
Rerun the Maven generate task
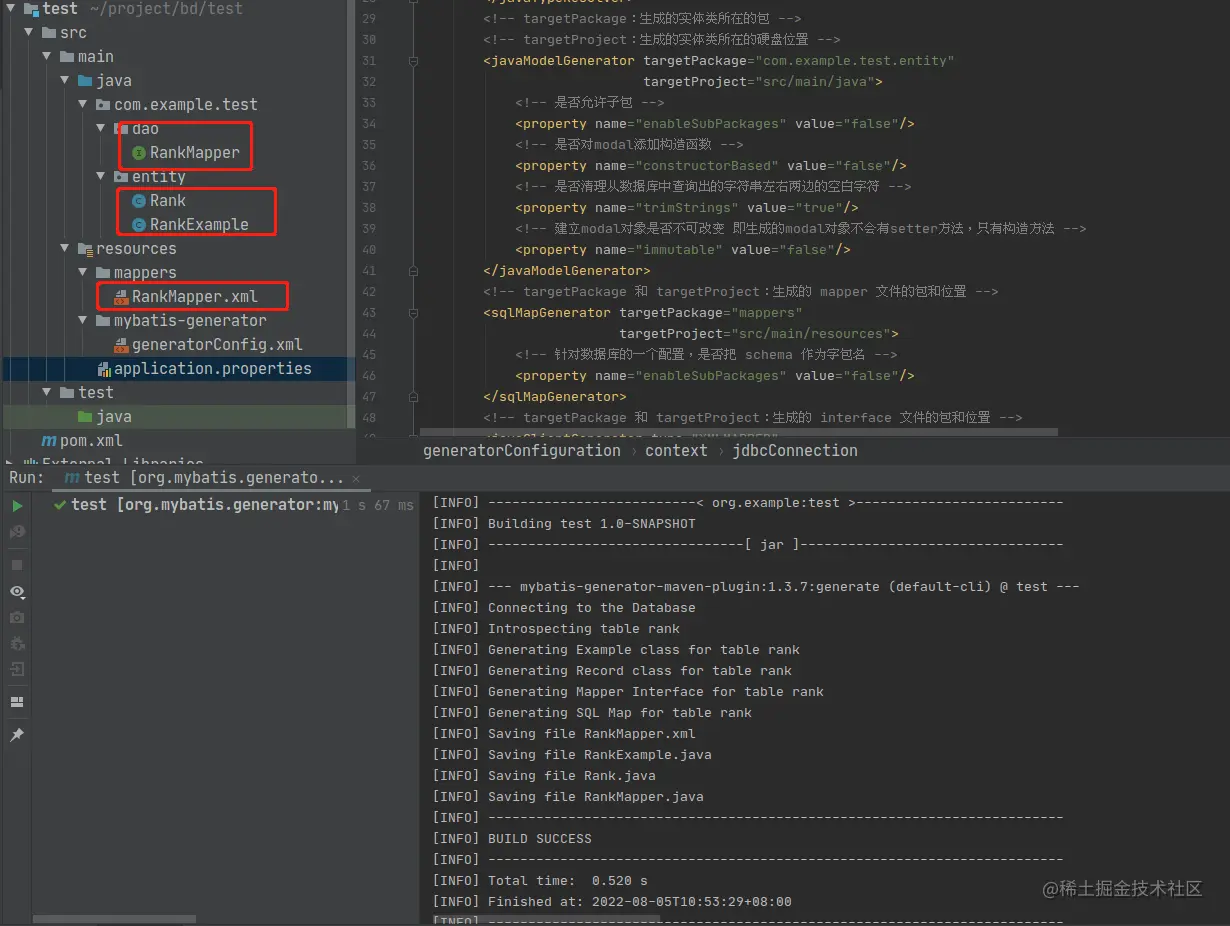click(17, 506)
